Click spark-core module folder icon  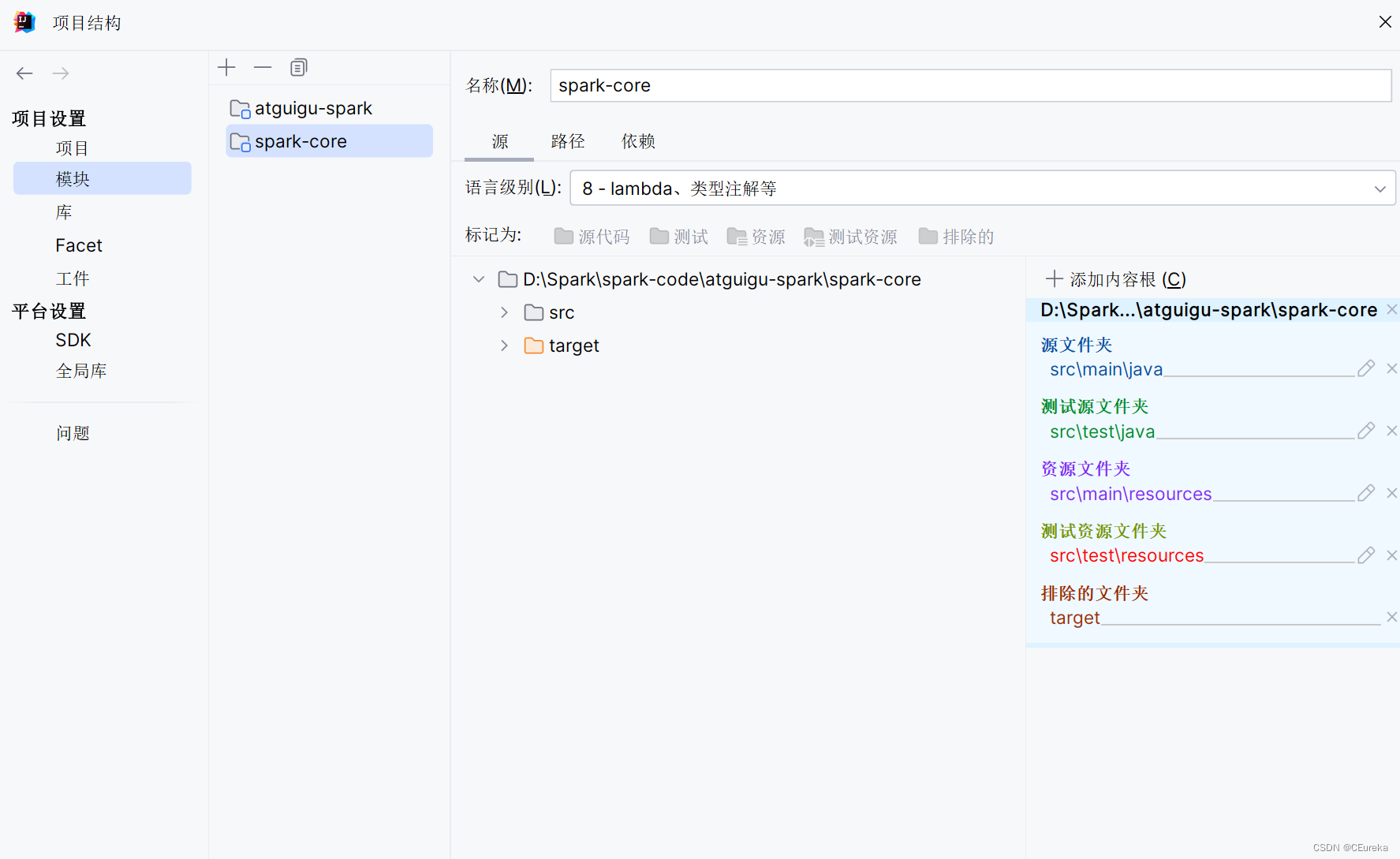tap(240, 142)
